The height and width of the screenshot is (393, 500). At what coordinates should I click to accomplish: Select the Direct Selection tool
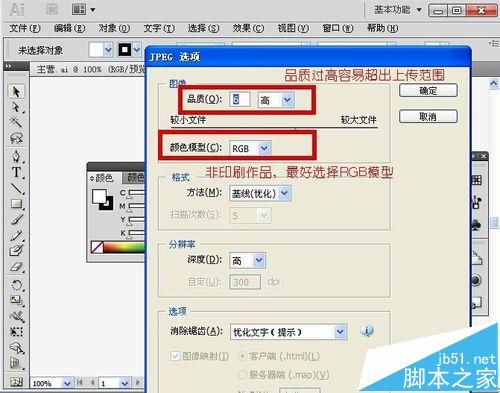point(16,107)
